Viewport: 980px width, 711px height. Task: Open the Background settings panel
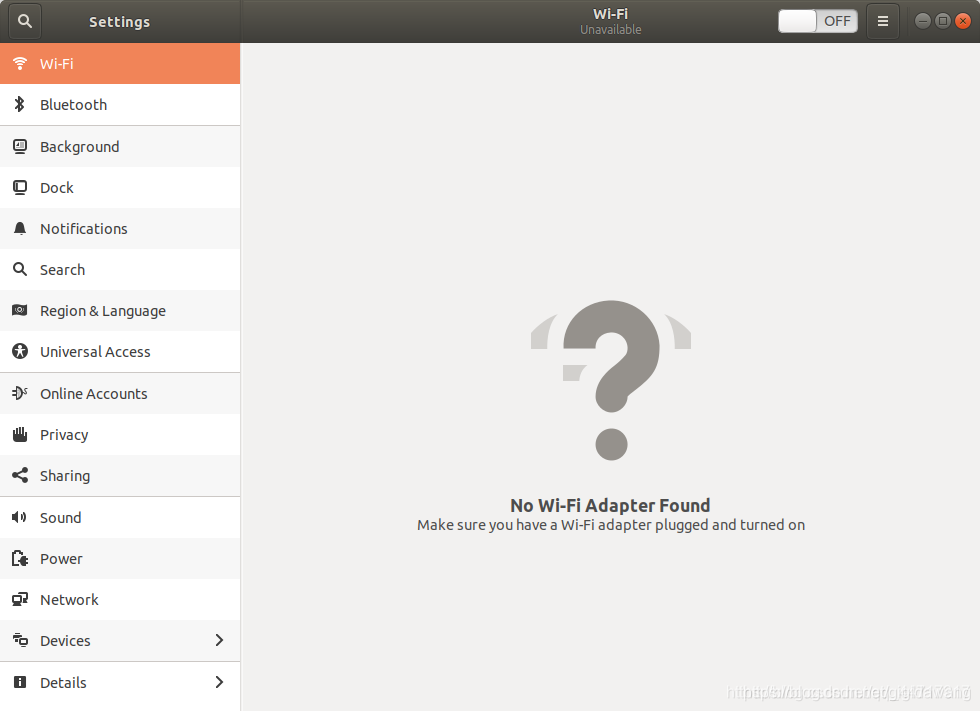pyautogui.click(x=120, y=147)
